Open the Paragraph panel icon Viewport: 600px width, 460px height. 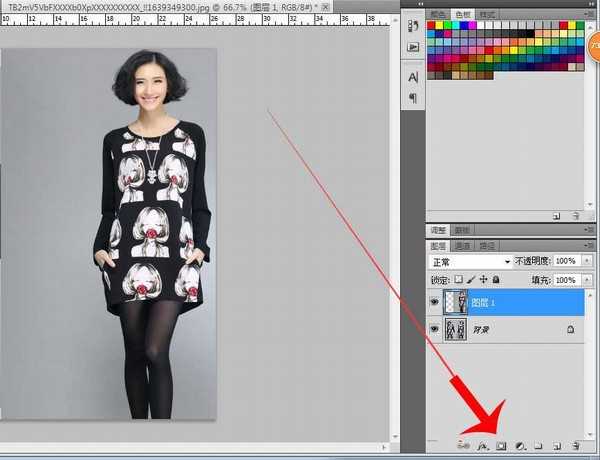pos(412,98)
